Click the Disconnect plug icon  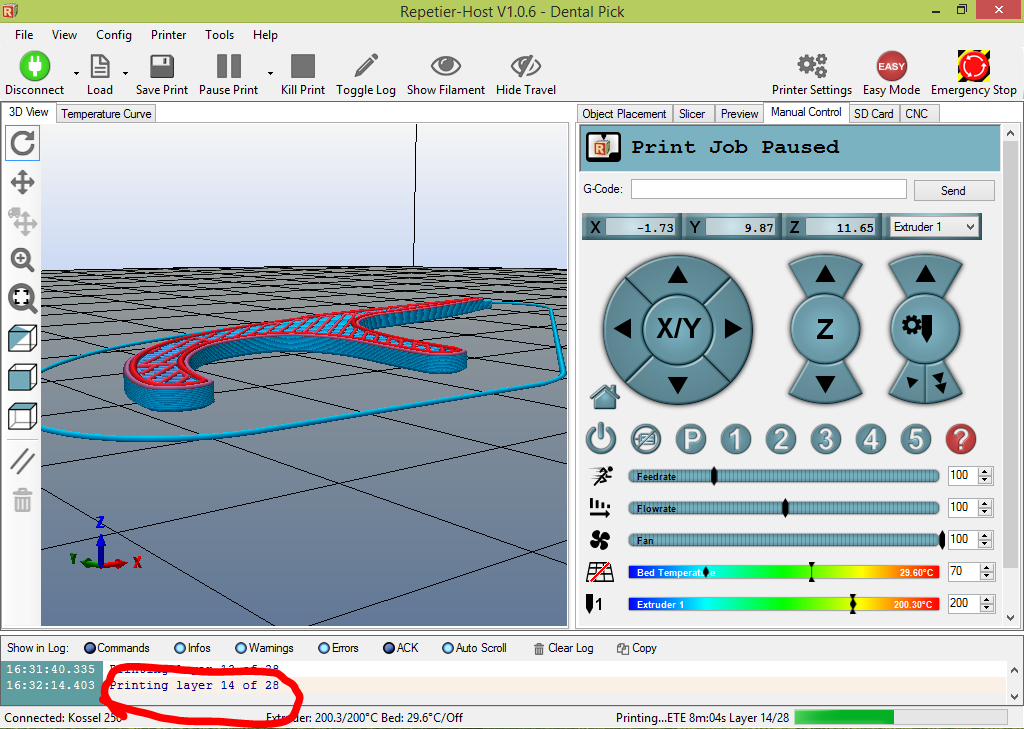[35, 66]
